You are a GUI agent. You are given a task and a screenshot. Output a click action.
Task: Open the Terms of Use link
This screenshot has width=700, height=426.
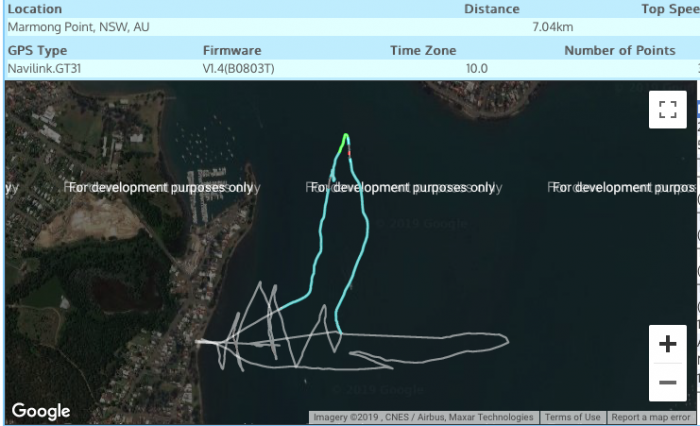pyautogui.click(x=572, y=418)
